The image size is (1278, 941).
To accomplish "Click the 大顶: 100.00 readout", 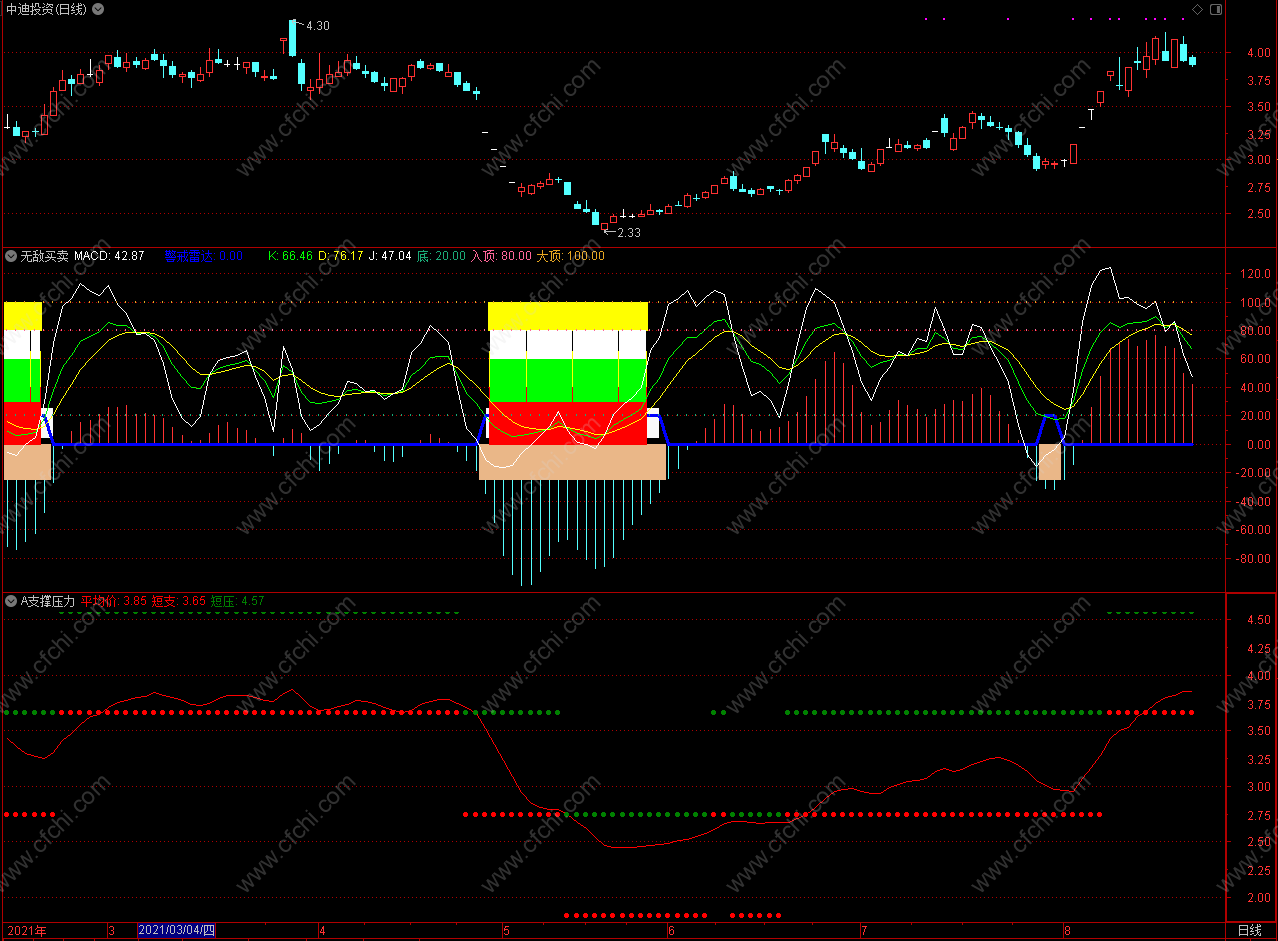I will [570, 256].
